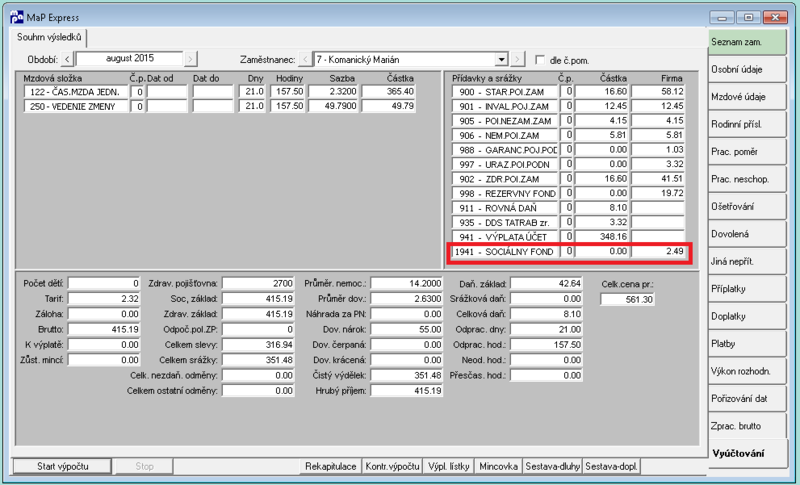
Task: Open the Prac. neschop. side tab
Action: 747,180
